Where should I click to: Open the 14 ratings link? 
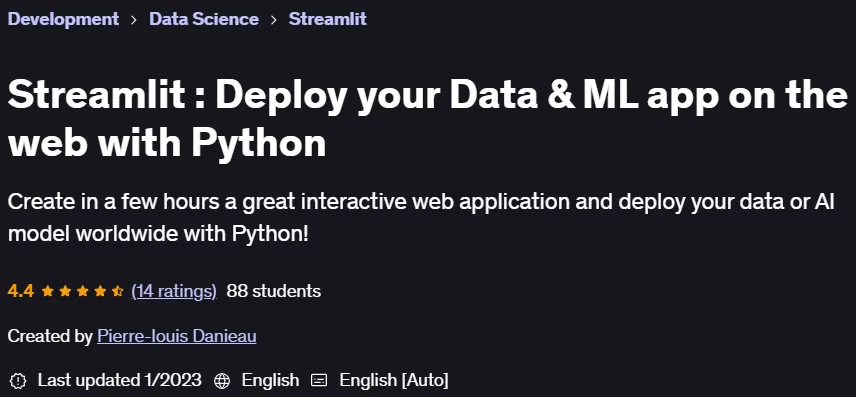tap(174, 291)
